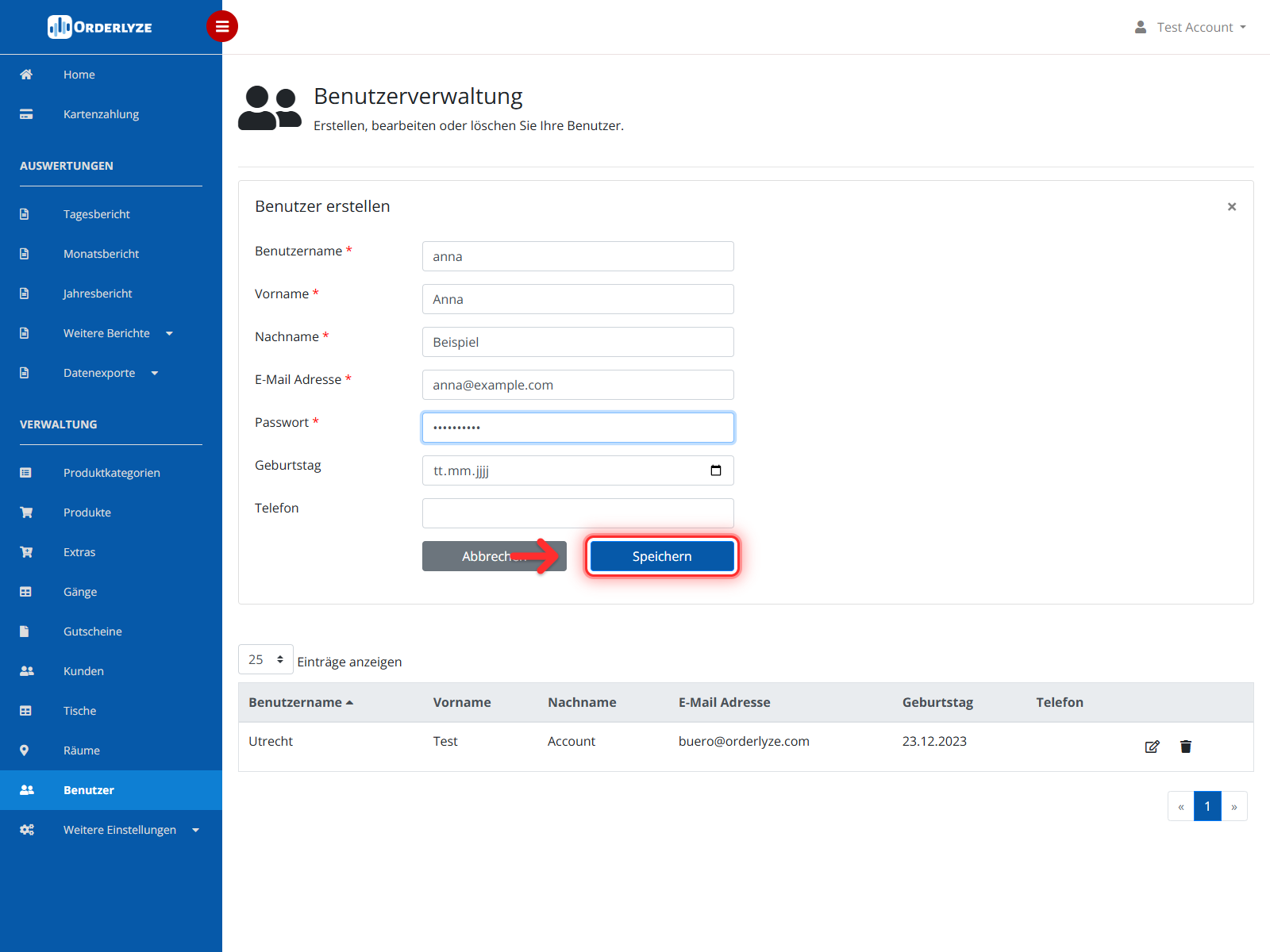Image resolution: width=1270 pixels, height=952 pixels.
Task: Sort table by Telefon column header
Action: tap(1060, 702)
